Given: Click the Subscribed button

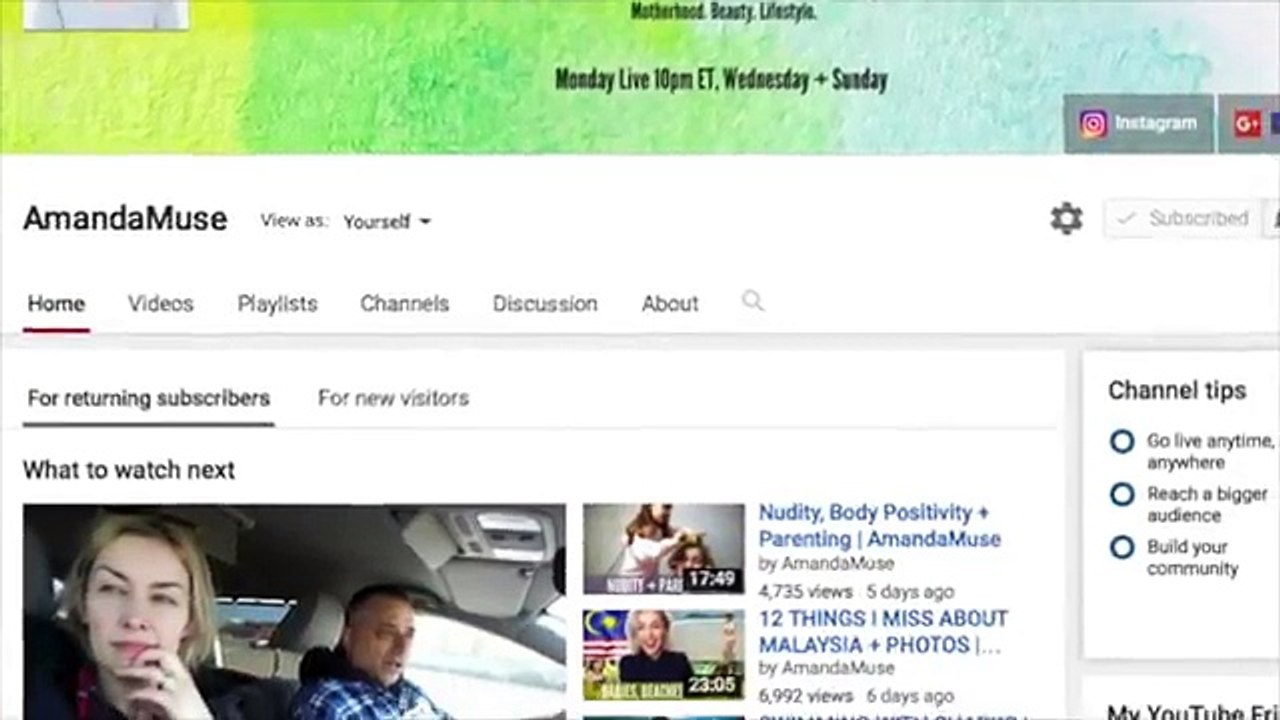Looking at the screenshot, I should click(1185, 218).
